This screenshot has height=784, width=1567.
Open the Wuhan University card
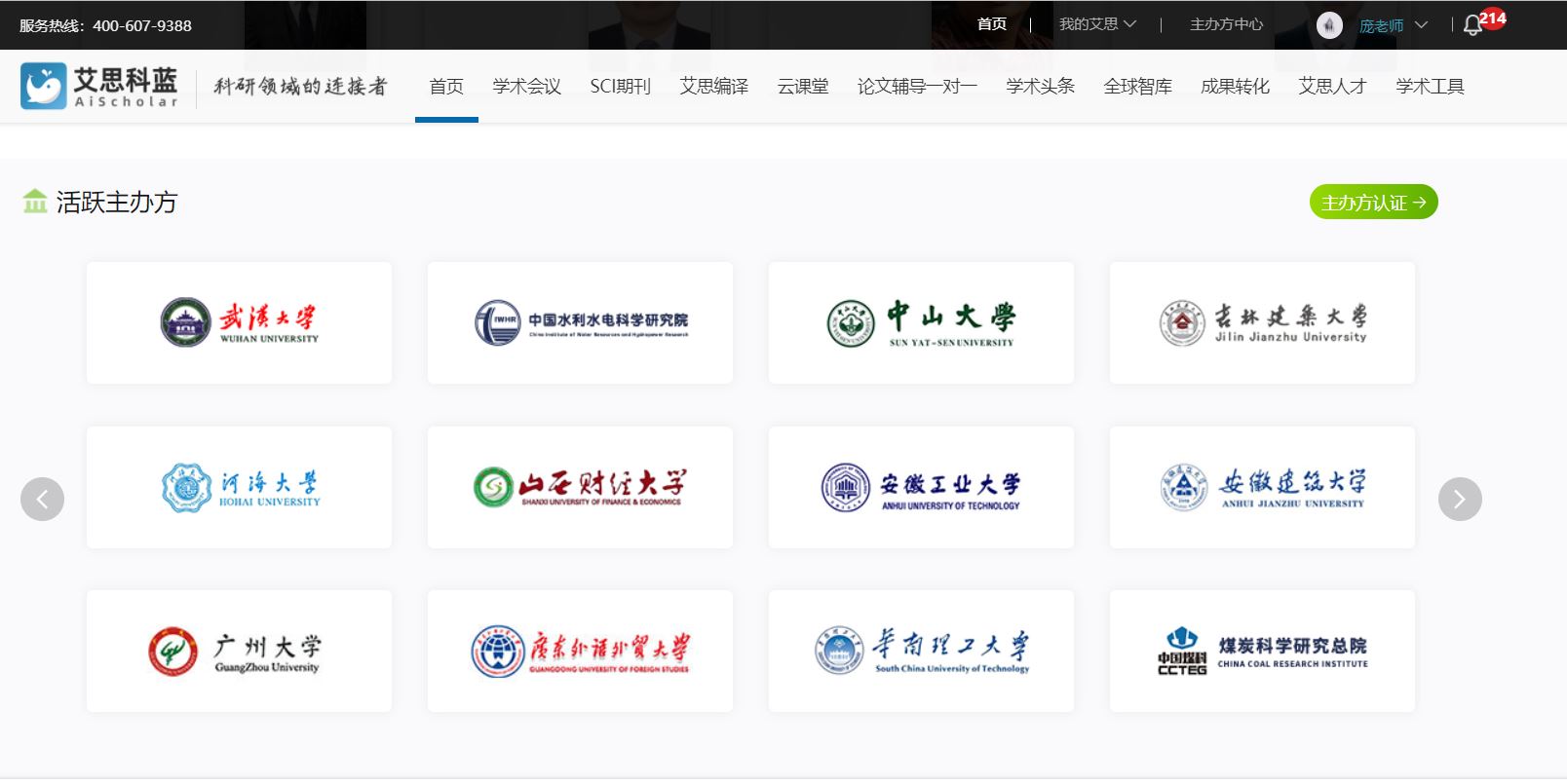click(239, 322)
